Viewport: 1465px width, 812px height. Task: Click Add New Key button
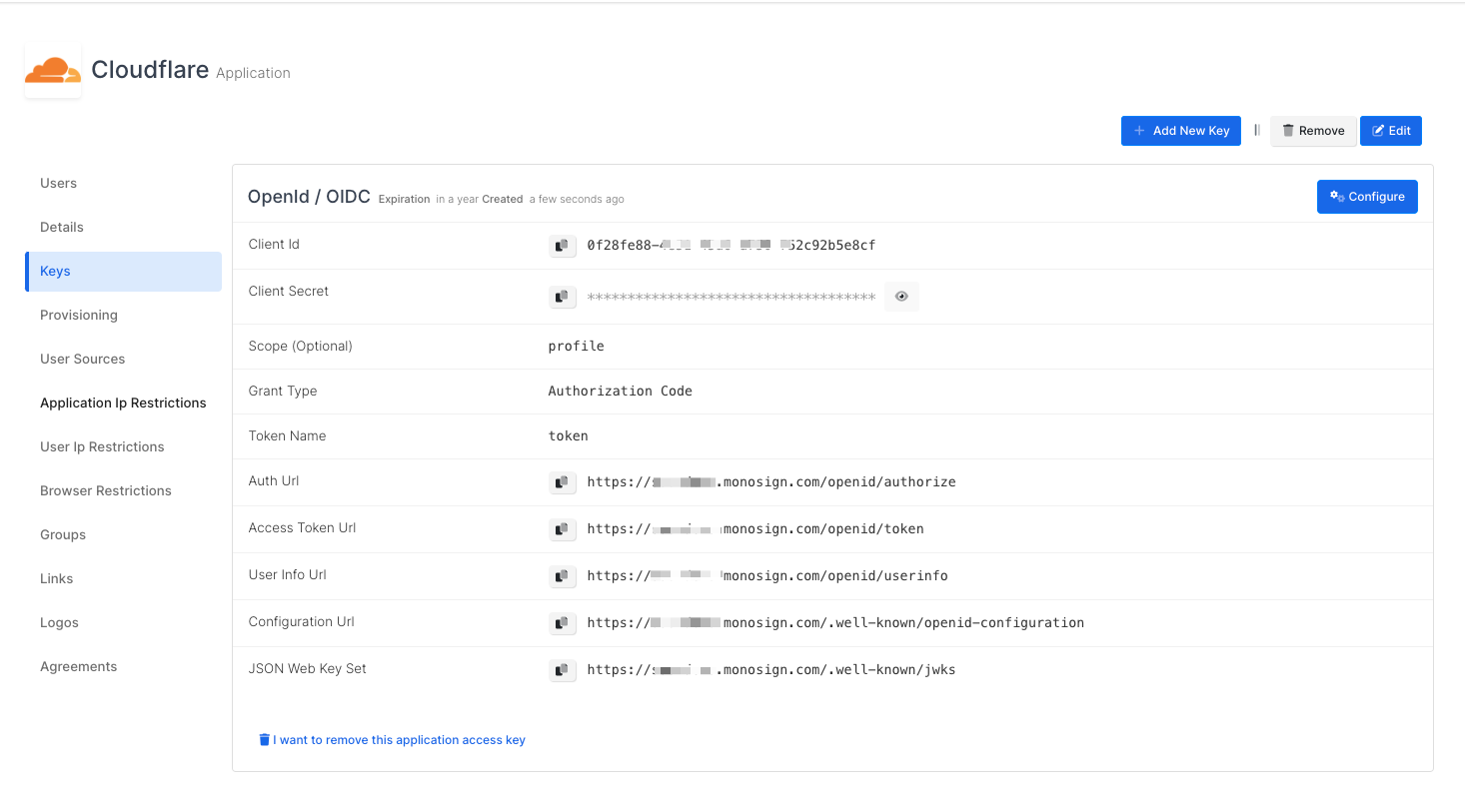click(x=1180, y=131)
